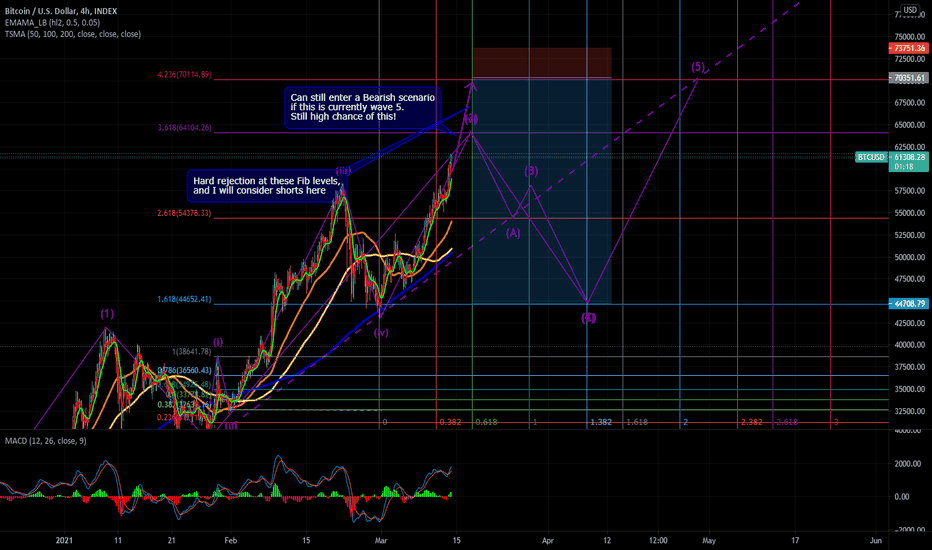The image size is (932, 550).
Task: Open the MACD (12, 26, close, 9) legend
Action: (x=45, y=441)
